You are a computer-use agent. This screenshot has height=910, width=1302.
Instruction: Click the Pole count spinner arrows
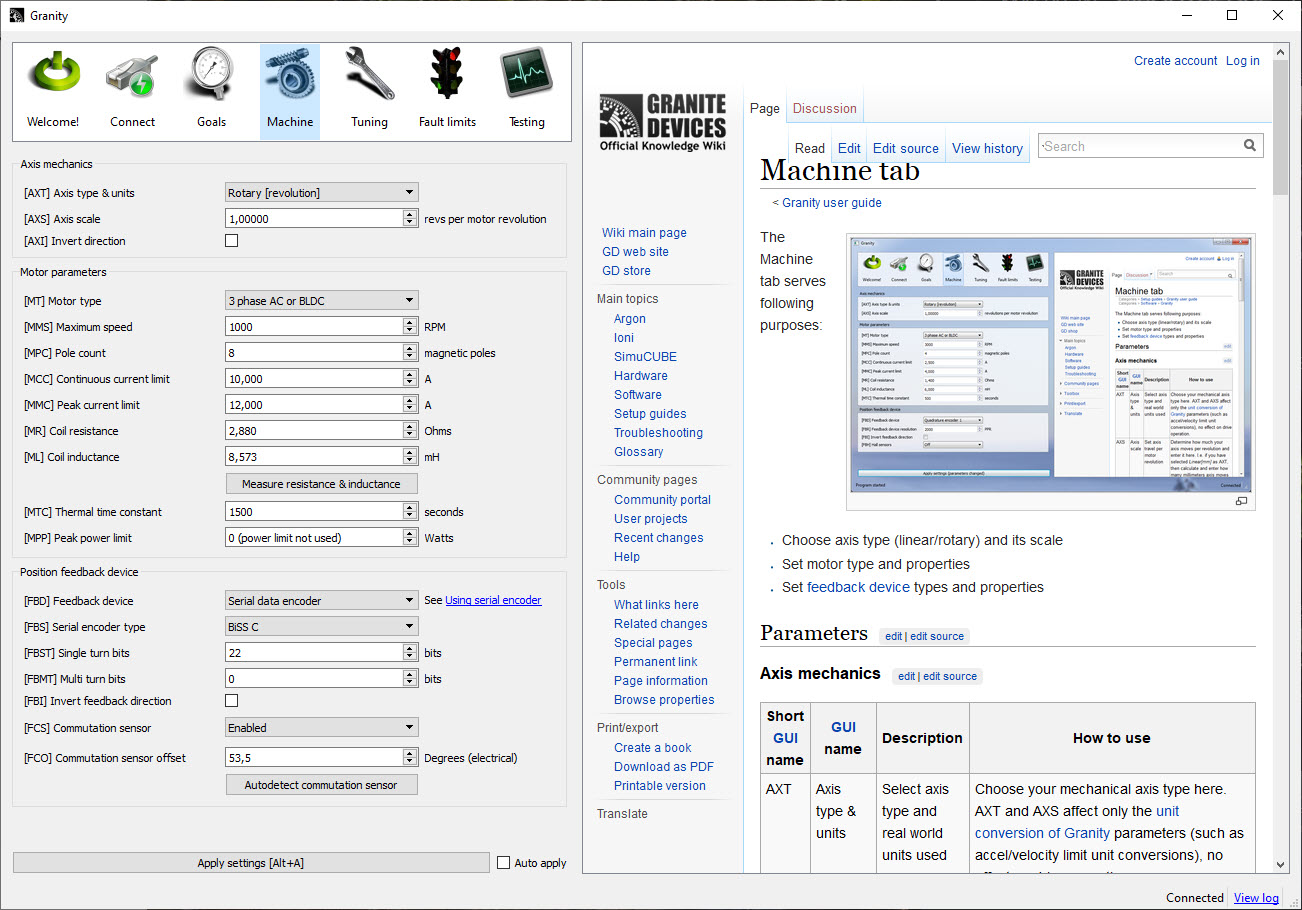point(410,353)
